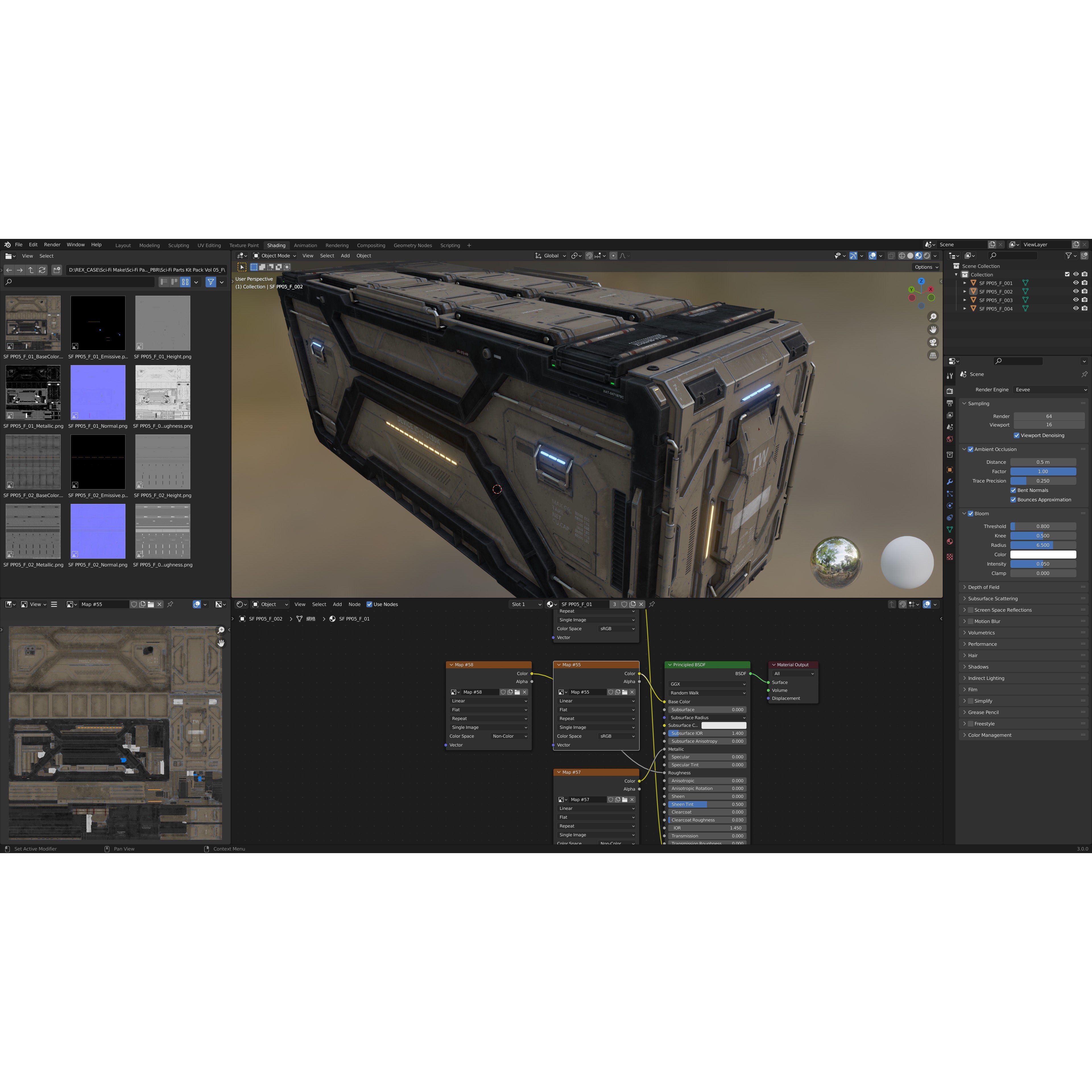1092x1092 pixels.
Task: Switch file browser to thumbnail display
Action: pos(185,282)
